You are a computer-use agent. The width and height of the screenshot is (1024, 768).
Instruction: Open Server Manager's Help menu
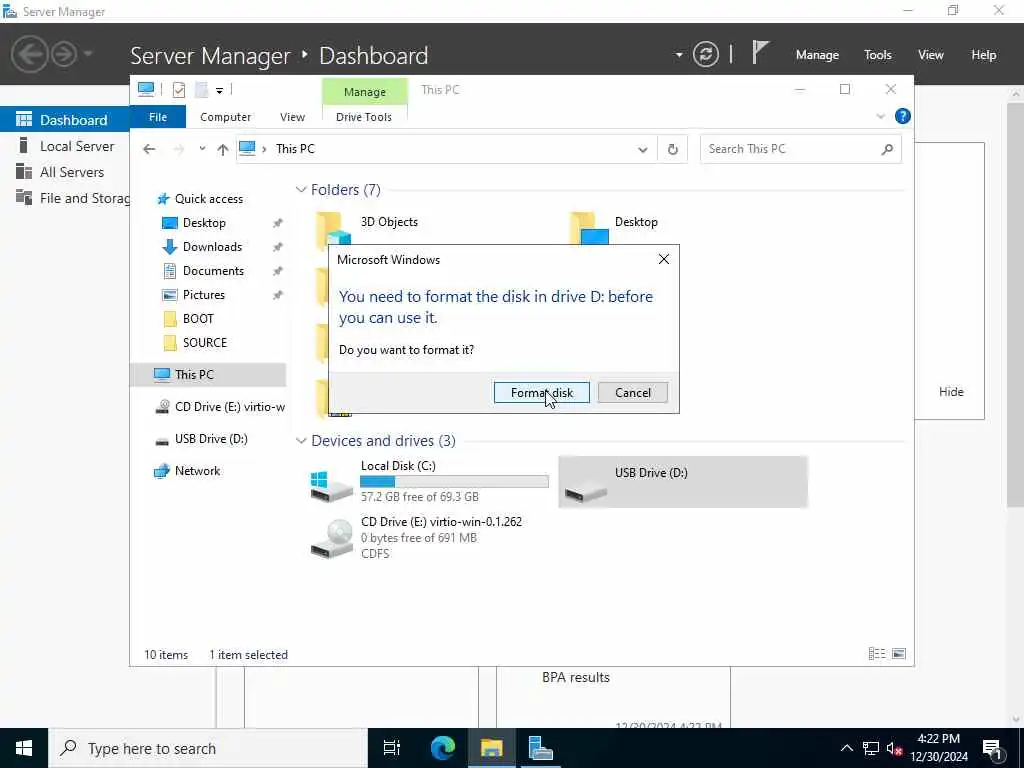pyautogui.click(x=983, y=55)
